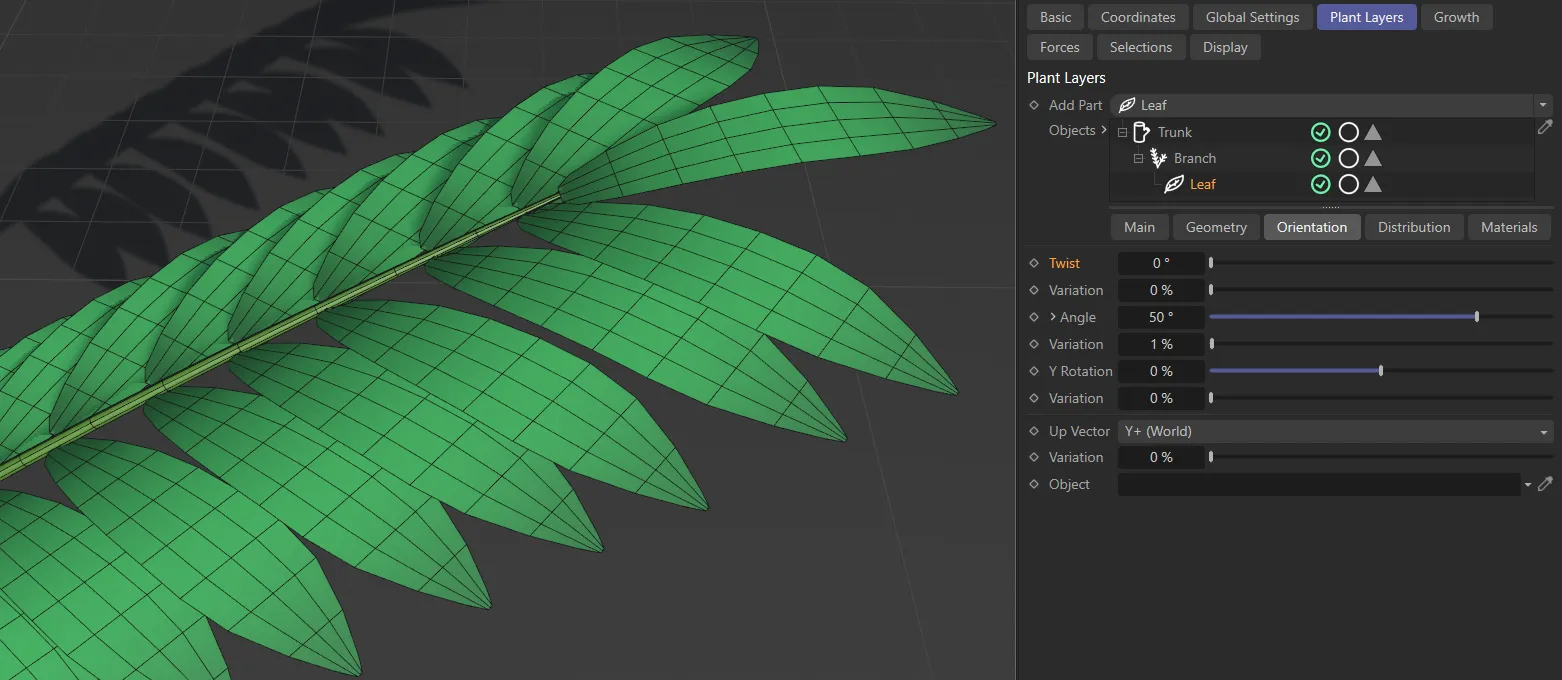The height and width of the screenshot is (680, 1562).
Task: Click the Twist value input field
Action: coord(1161,262)
